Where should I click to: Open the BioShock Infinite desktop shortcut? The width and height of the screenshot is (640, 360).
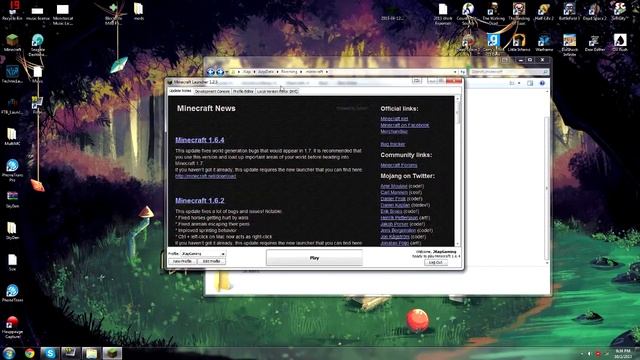tap(569, 44)
